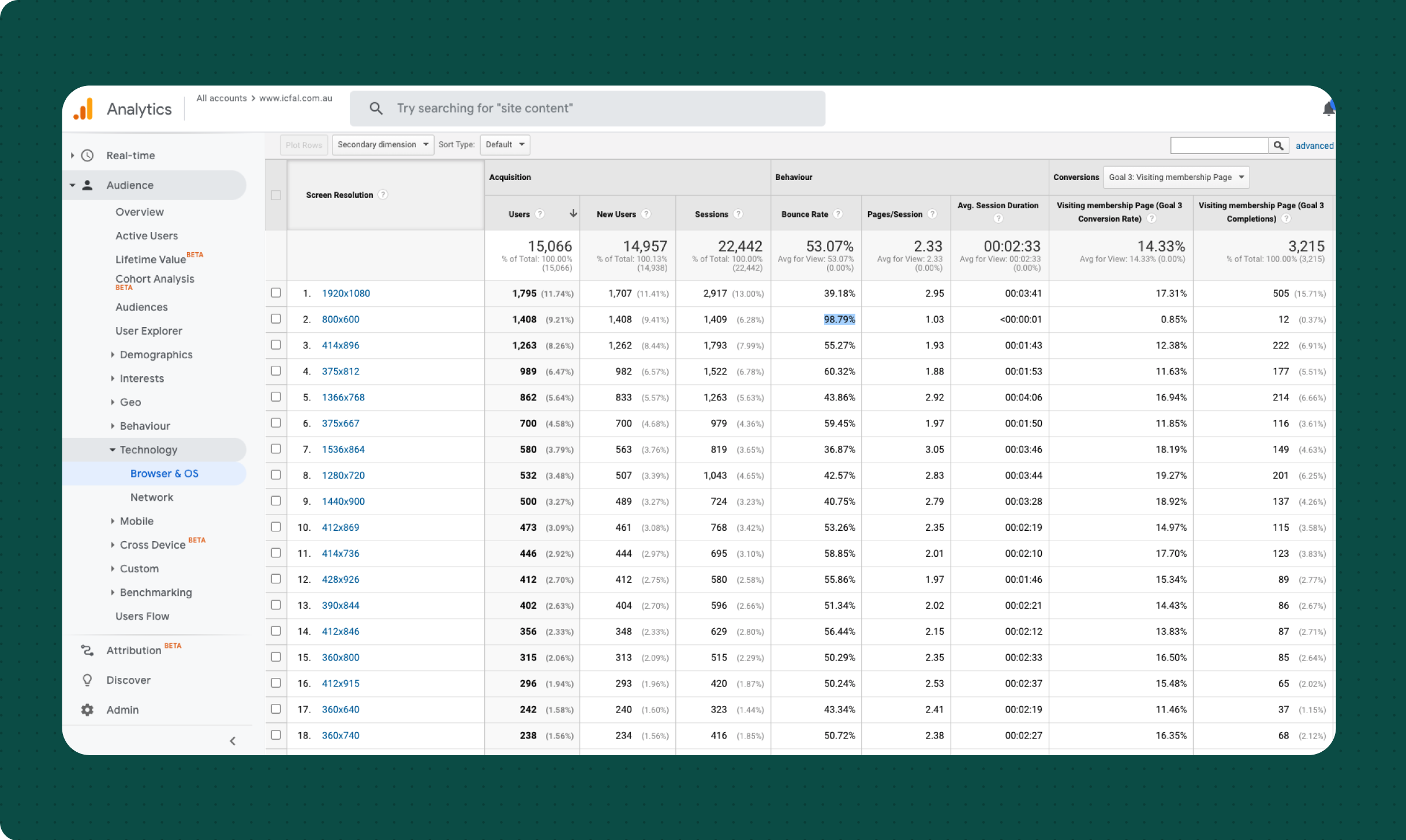The width and height of the screenshot is (1406, 840).
Task: Tick the checkbox for row 1440x900
Action: 276,500
